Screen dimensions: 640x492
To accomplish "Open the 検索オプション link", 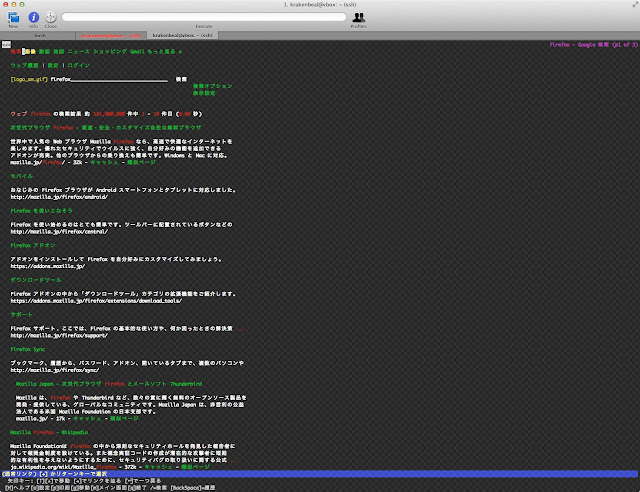I will [x=213, y=86].
